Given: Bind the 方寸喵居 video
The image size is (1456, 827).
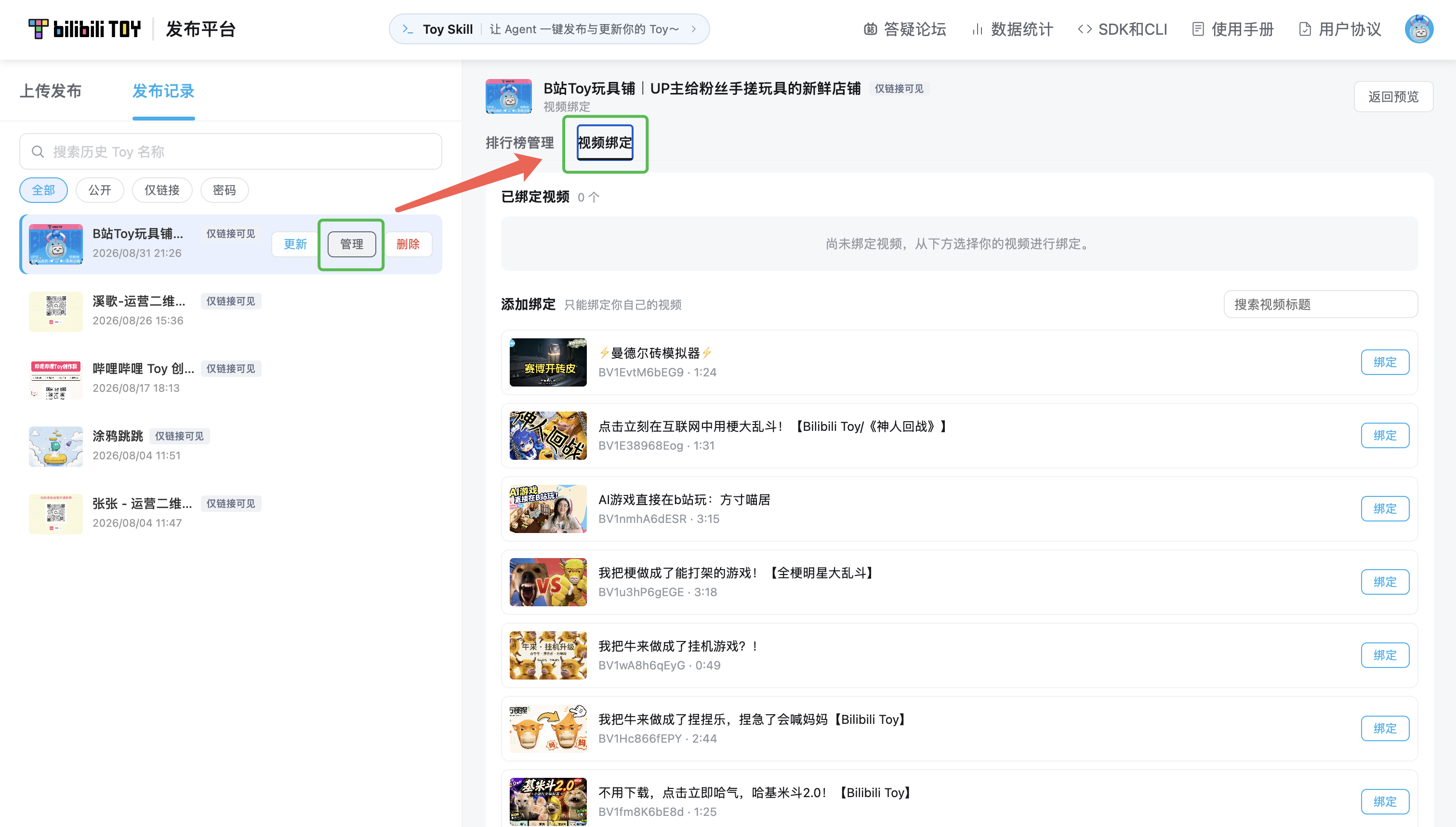Looking at the screenshot, I should tap(1385, 509).
